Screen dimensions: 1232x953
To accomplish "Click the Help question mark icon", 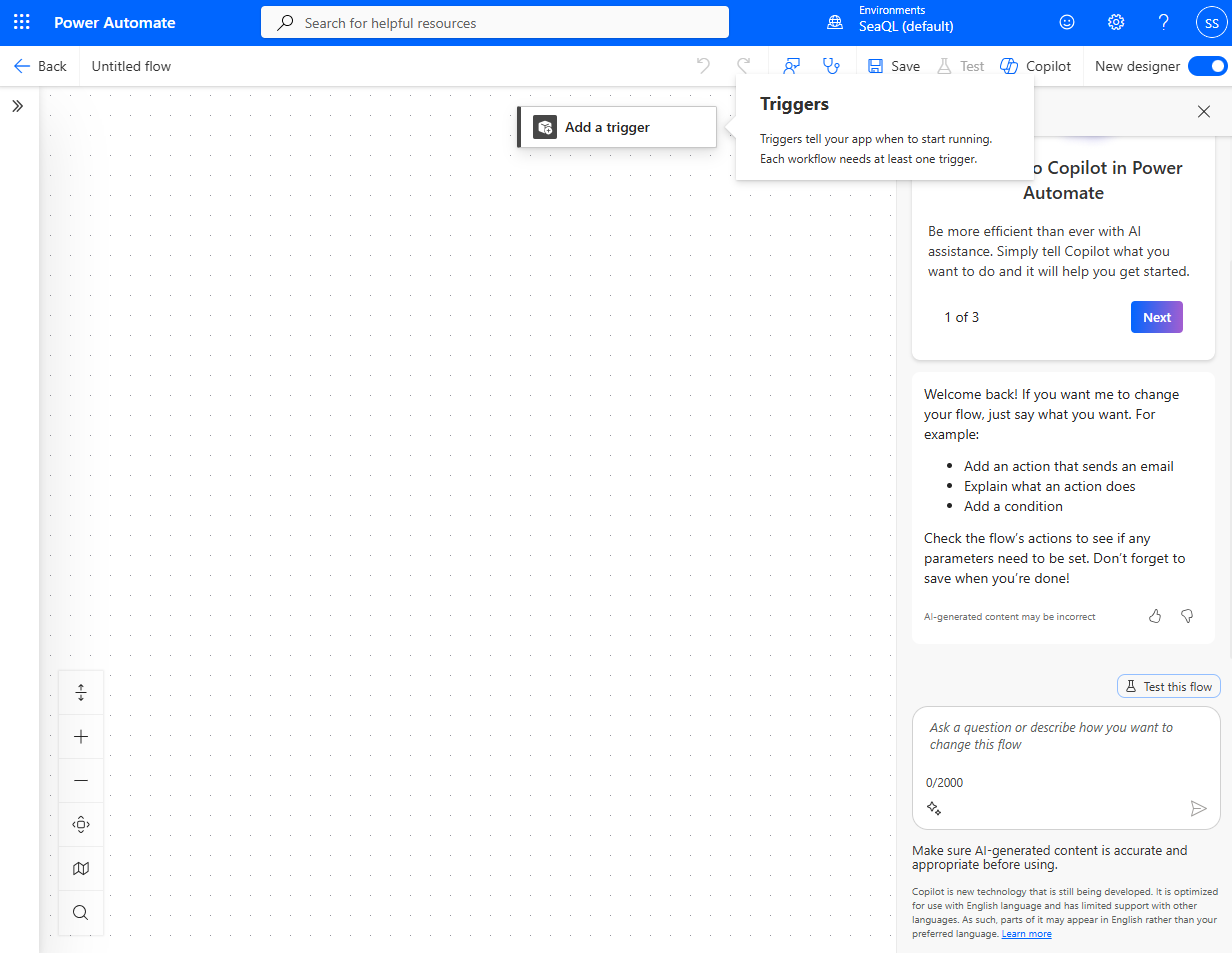I will 1163,22.
